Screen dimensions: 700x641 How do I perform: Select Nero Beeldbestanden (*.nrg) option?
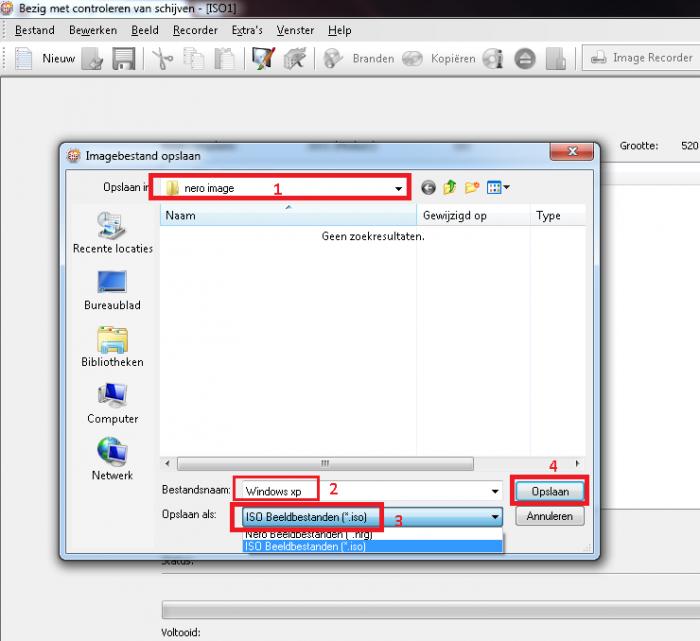pos(372,534)
